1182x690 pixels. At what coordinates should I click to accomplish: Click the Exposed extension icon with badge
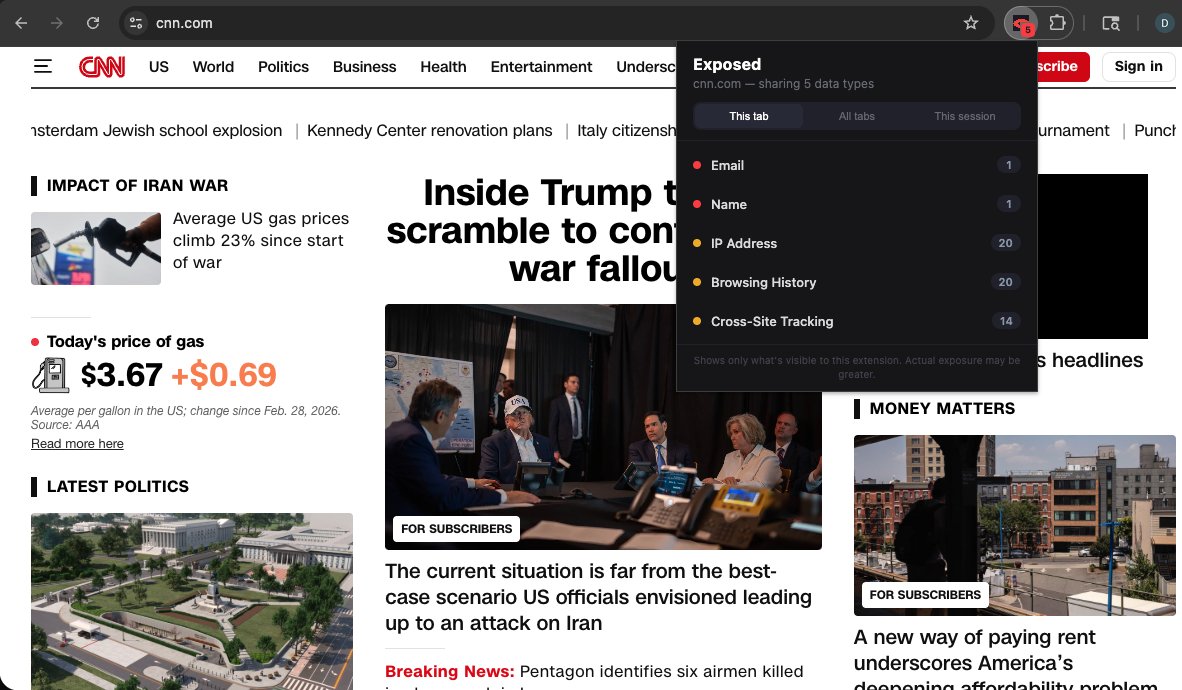(1021, 23)
